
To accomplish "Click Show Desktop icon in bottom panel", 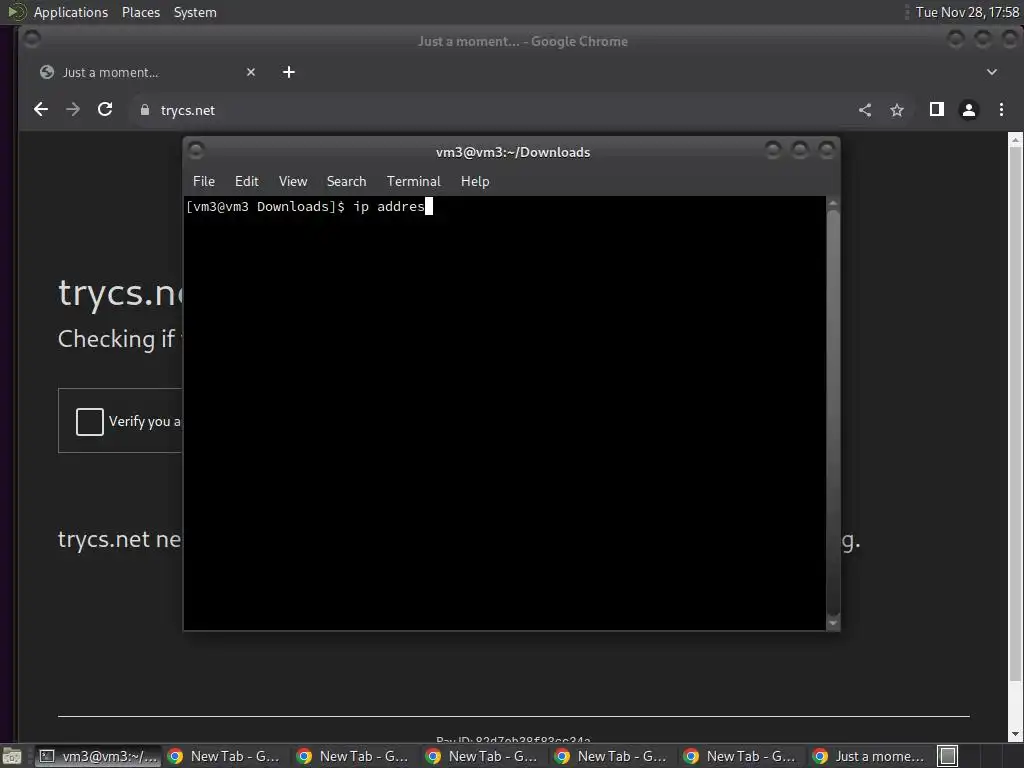I will (x=12, y=756).
